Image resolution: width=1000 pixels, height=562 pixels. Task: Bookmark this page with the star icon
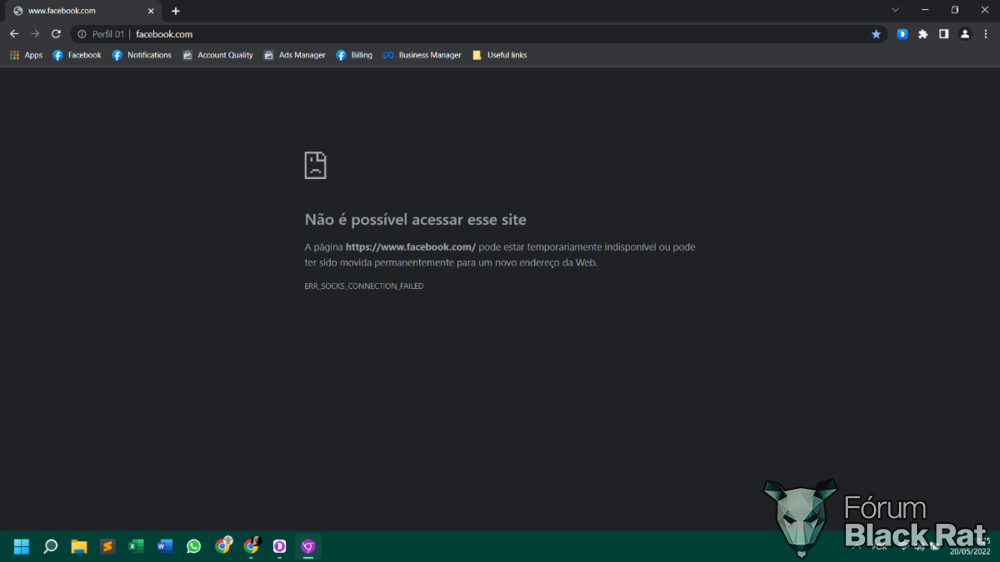(x=876, y=34)
